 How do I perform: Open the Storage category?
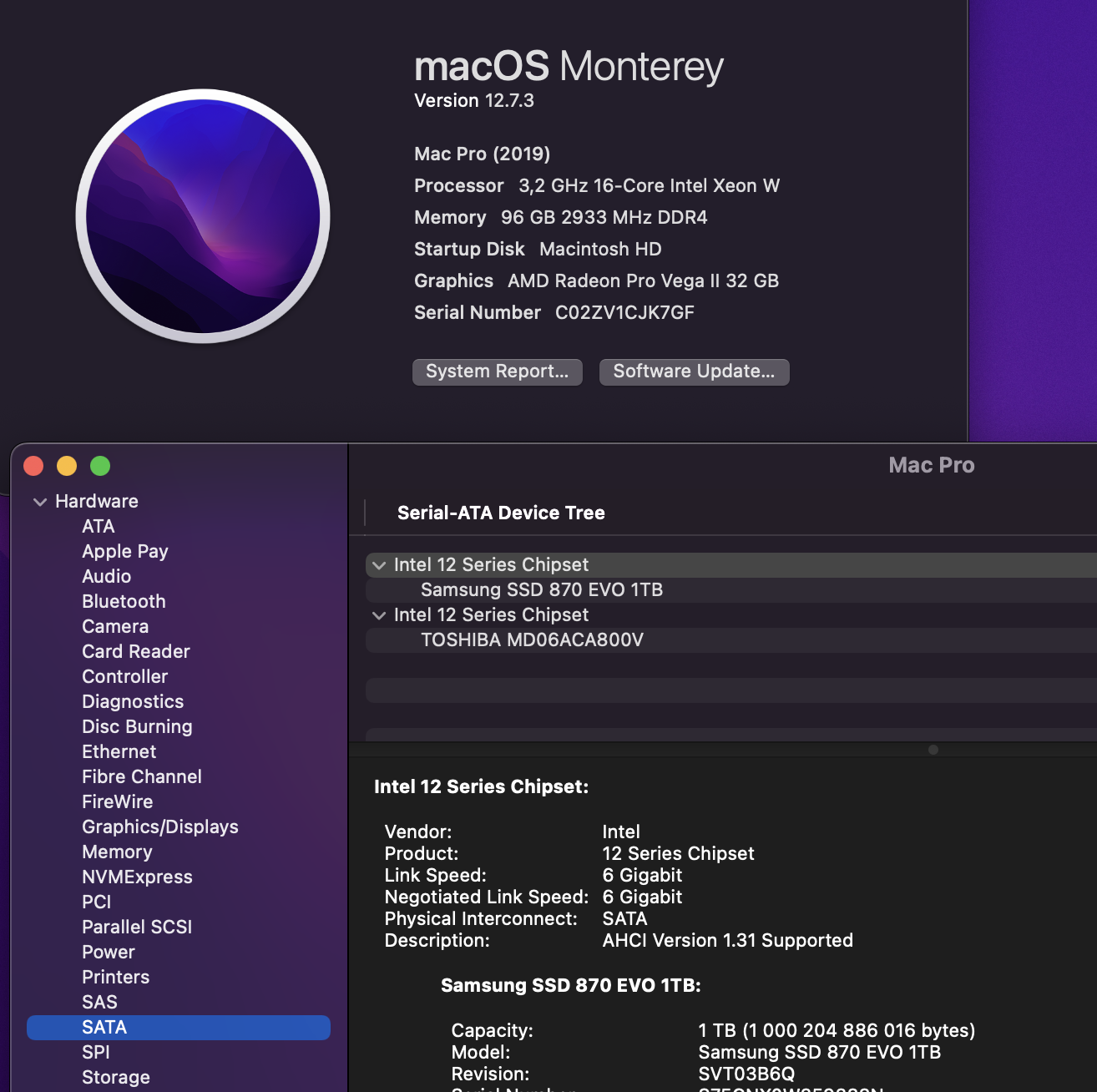pos(116,1078)
